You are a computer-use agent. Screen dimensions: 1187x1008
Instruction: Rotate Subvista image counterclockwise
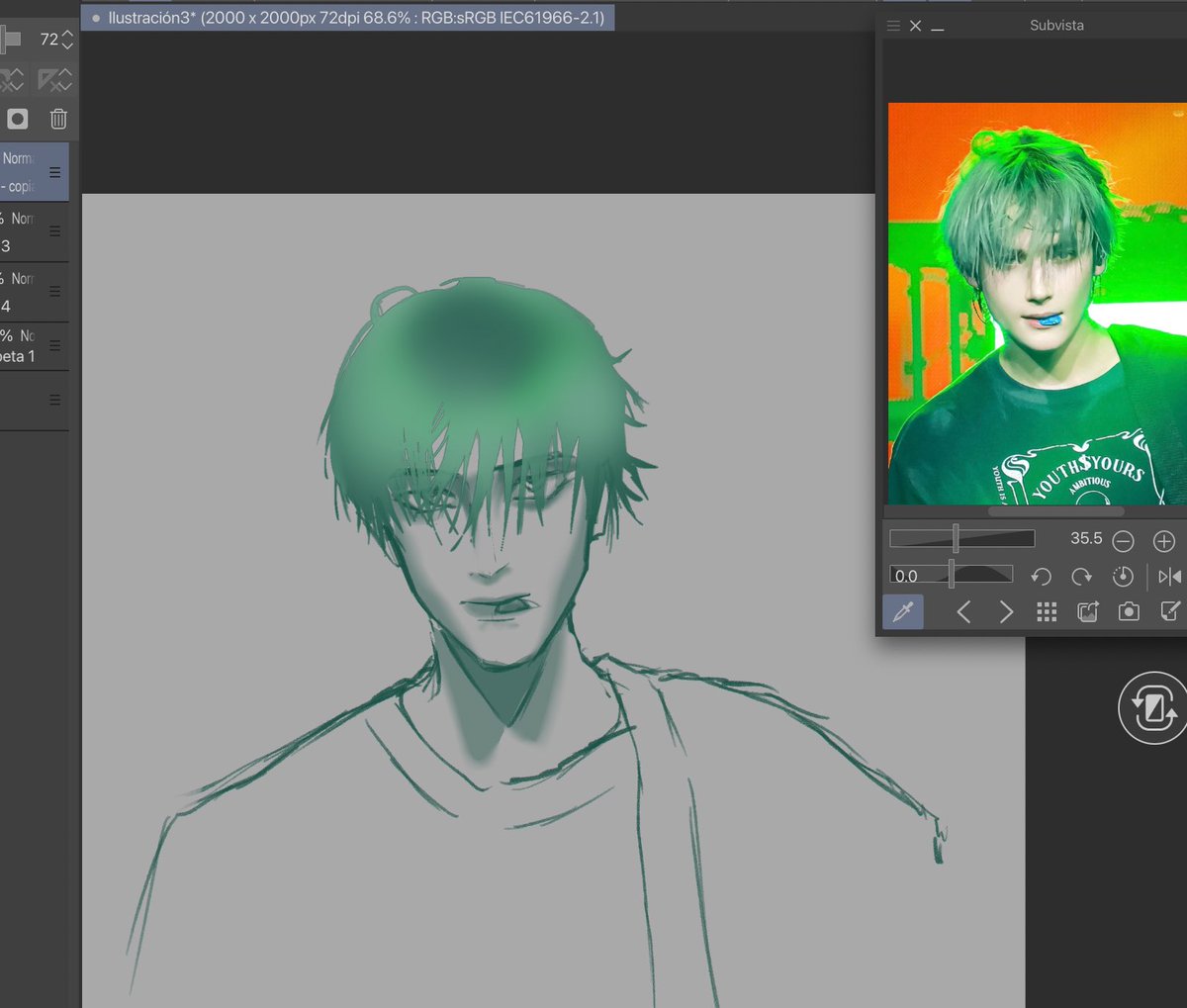(1041, 577)
